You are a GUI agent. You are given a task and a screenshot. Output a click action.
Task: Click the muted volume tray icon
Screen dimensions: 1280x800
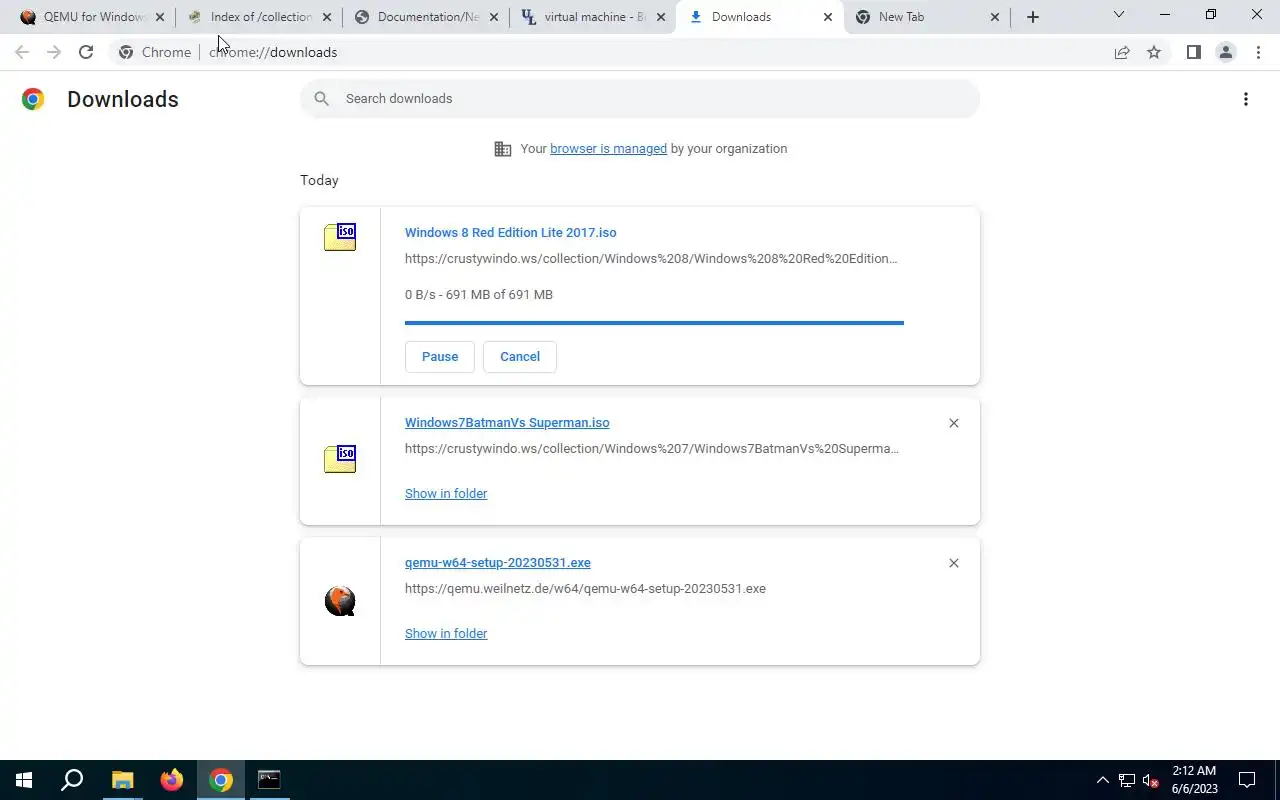[x=1150, y=780]
